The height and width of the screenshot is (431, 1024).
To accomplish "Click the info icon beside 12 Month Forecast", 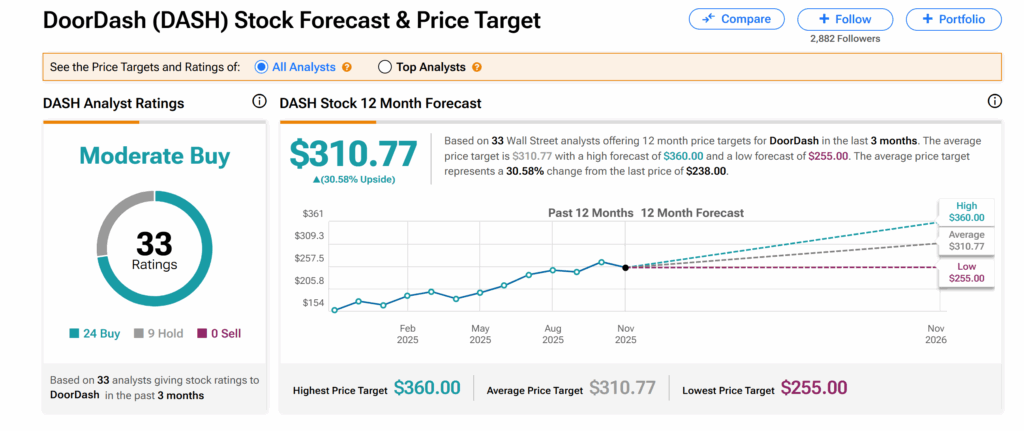I will tap(994, 102).
